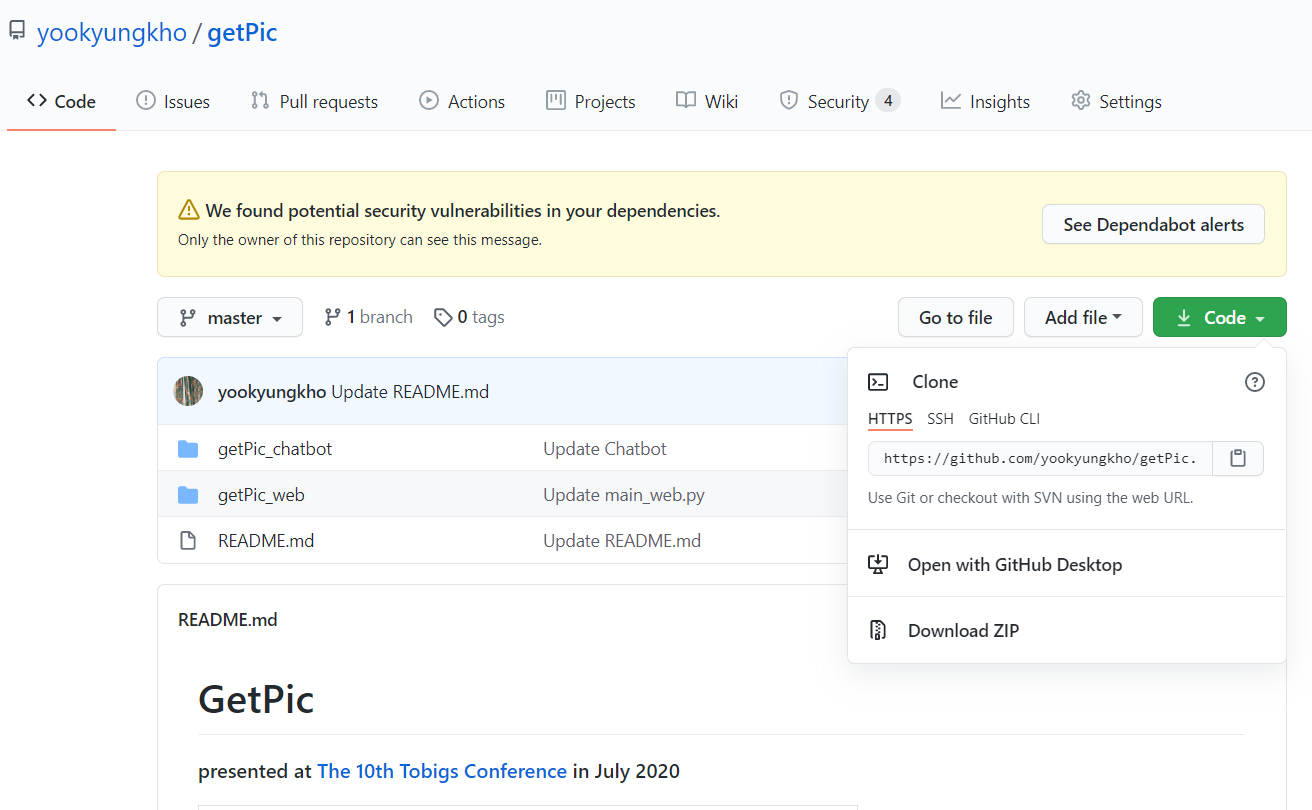Screen dimensions: 1312x810
Task: Open The 10th Tobigs Conference link
Action: tap(441, 771)
